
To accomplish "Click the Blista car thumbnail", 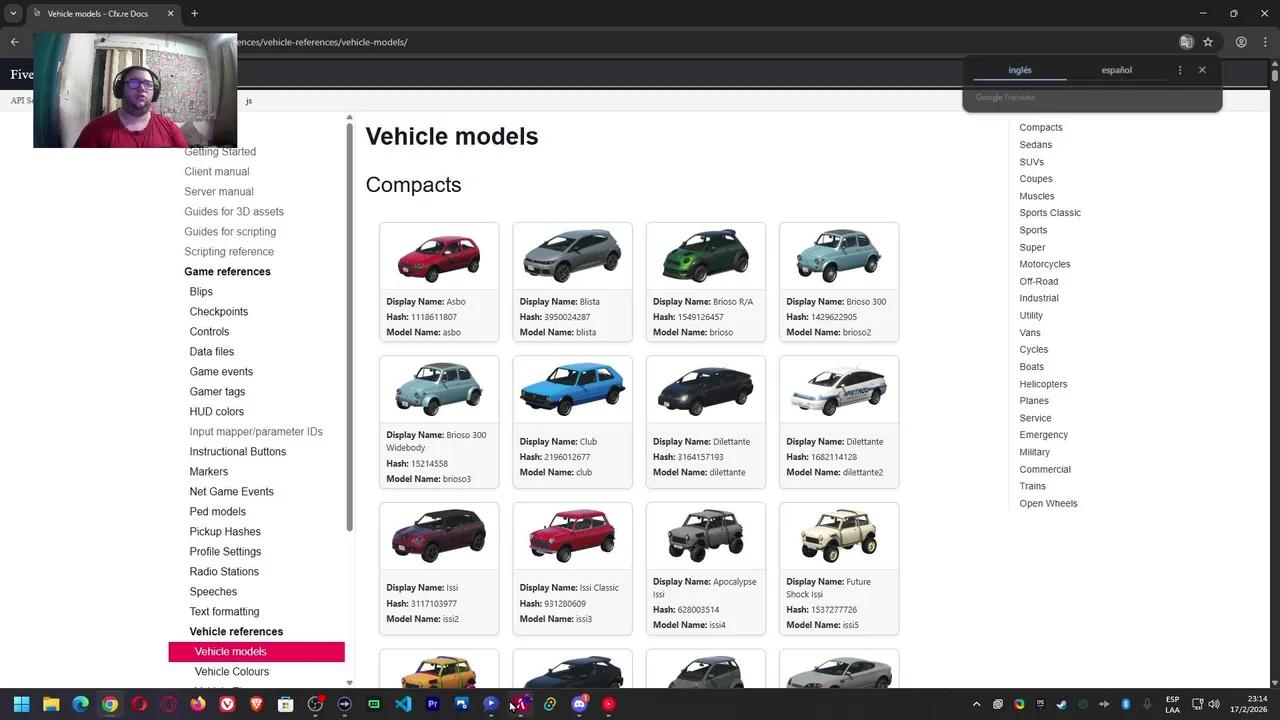I will pyautogui.click(x=572, y=256).
